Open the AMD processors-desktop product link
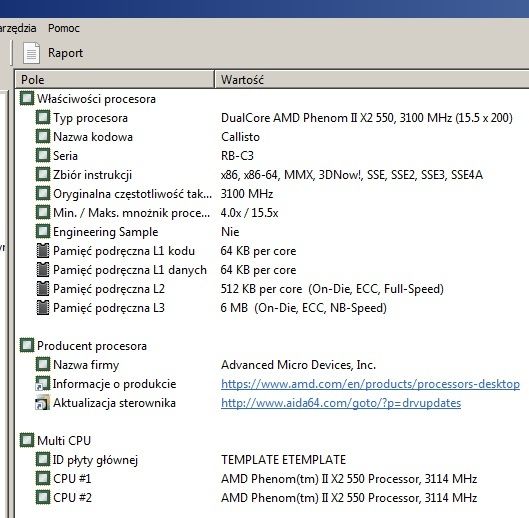The height and width of the screenshot is (518, 529). [x=370, y=384]
